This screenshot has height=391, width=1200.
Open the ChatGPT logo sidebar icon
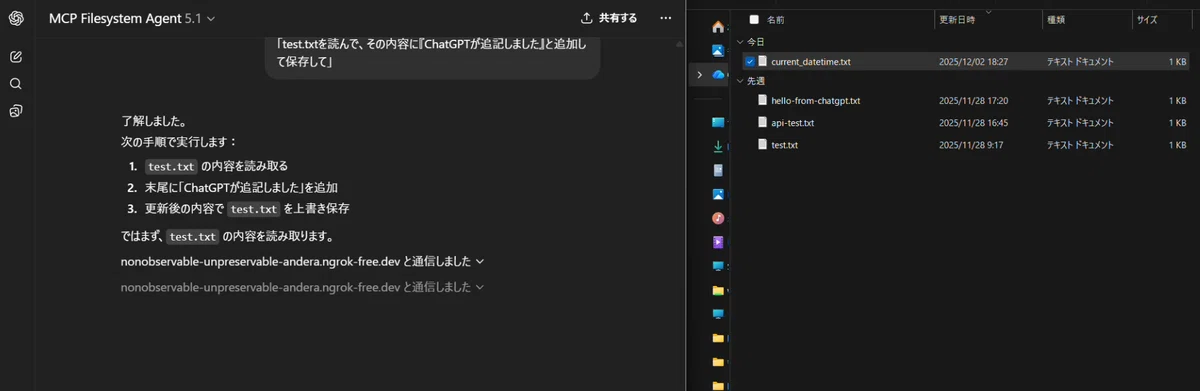pyautogui.click(x=16, y=18)
